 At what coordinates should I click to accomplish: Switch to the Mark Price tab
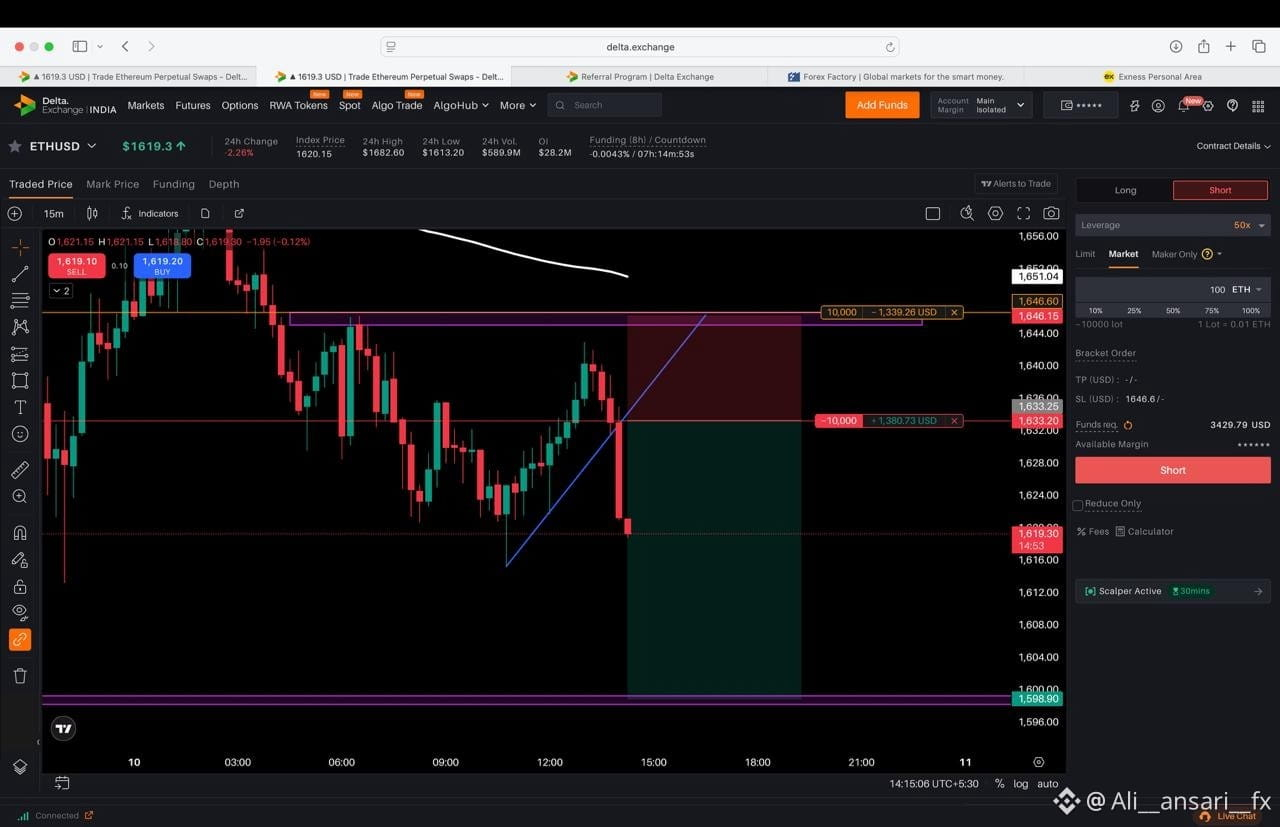(112, 184)
